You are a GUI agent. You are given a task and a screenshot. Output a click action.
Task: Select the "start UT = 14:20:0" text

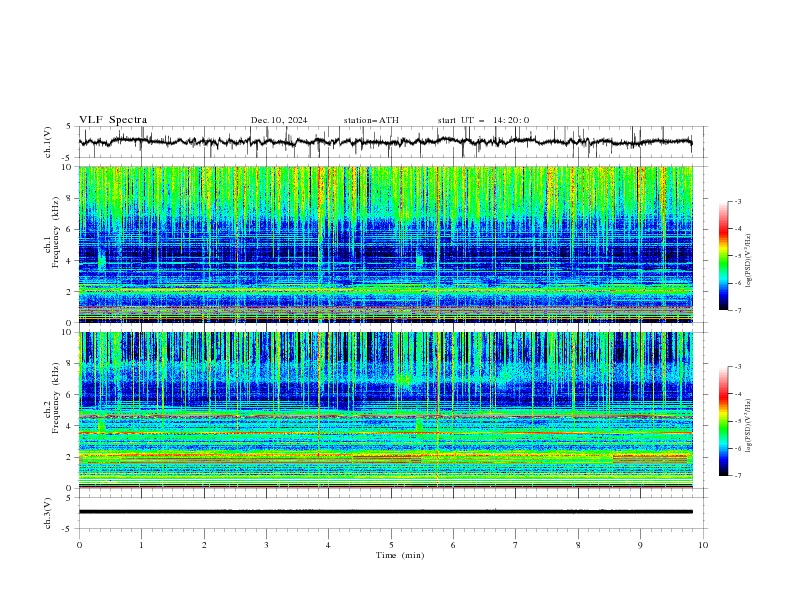click(x=483, y=120)
